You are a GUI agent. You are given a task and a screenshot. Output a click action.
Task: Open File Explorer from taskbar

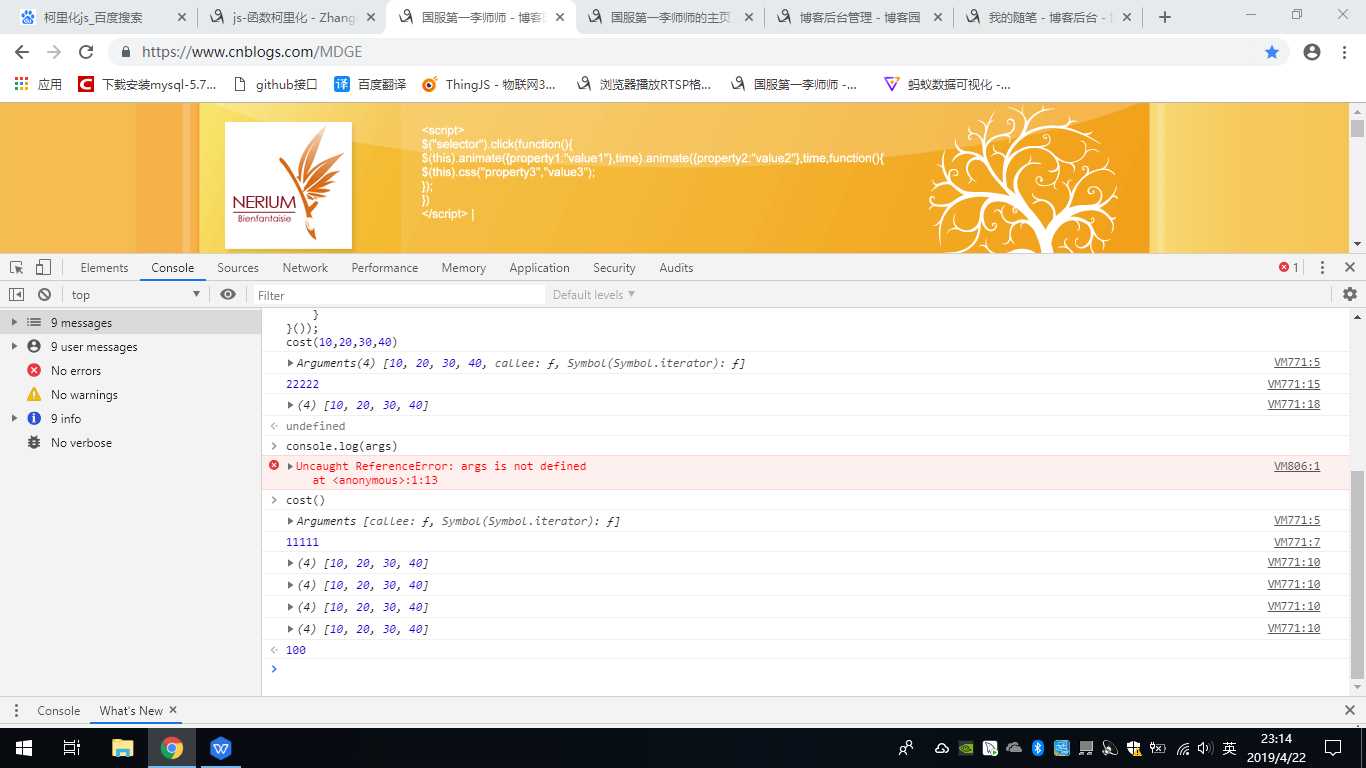[x=122, y=747]
